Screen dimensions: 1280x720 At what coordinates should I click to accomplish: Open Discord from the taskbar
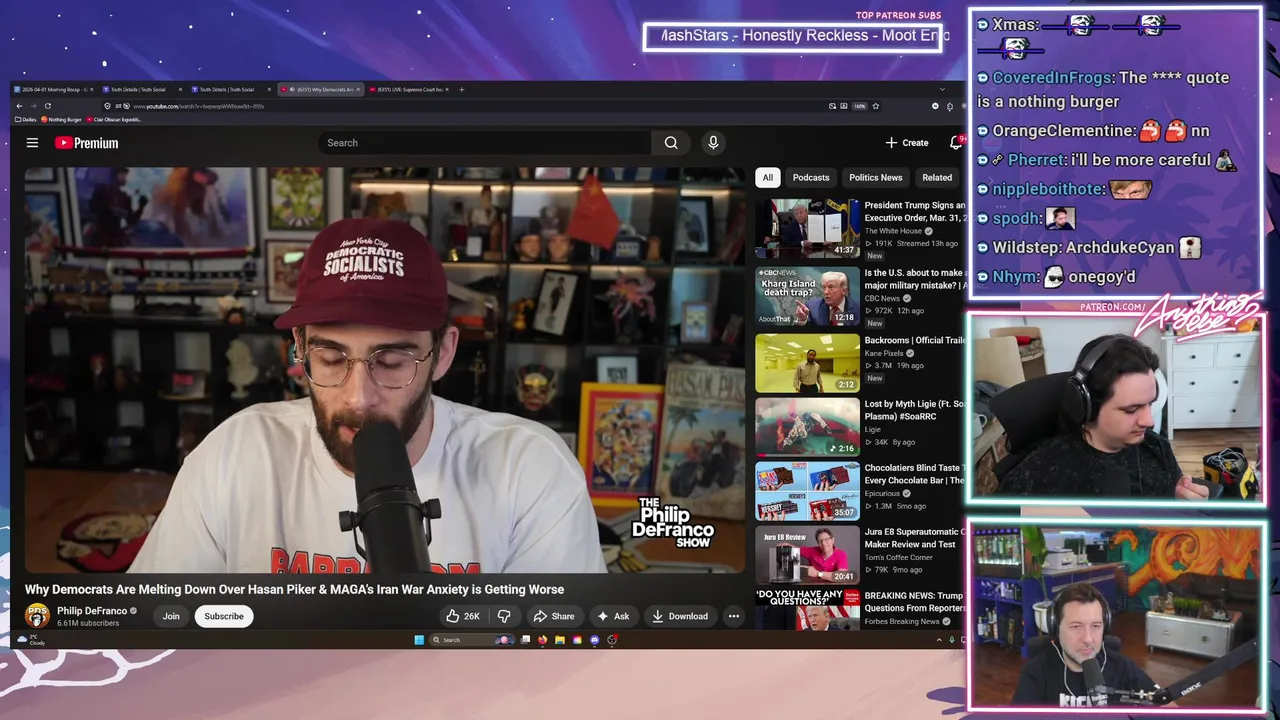tap(595, 640)
